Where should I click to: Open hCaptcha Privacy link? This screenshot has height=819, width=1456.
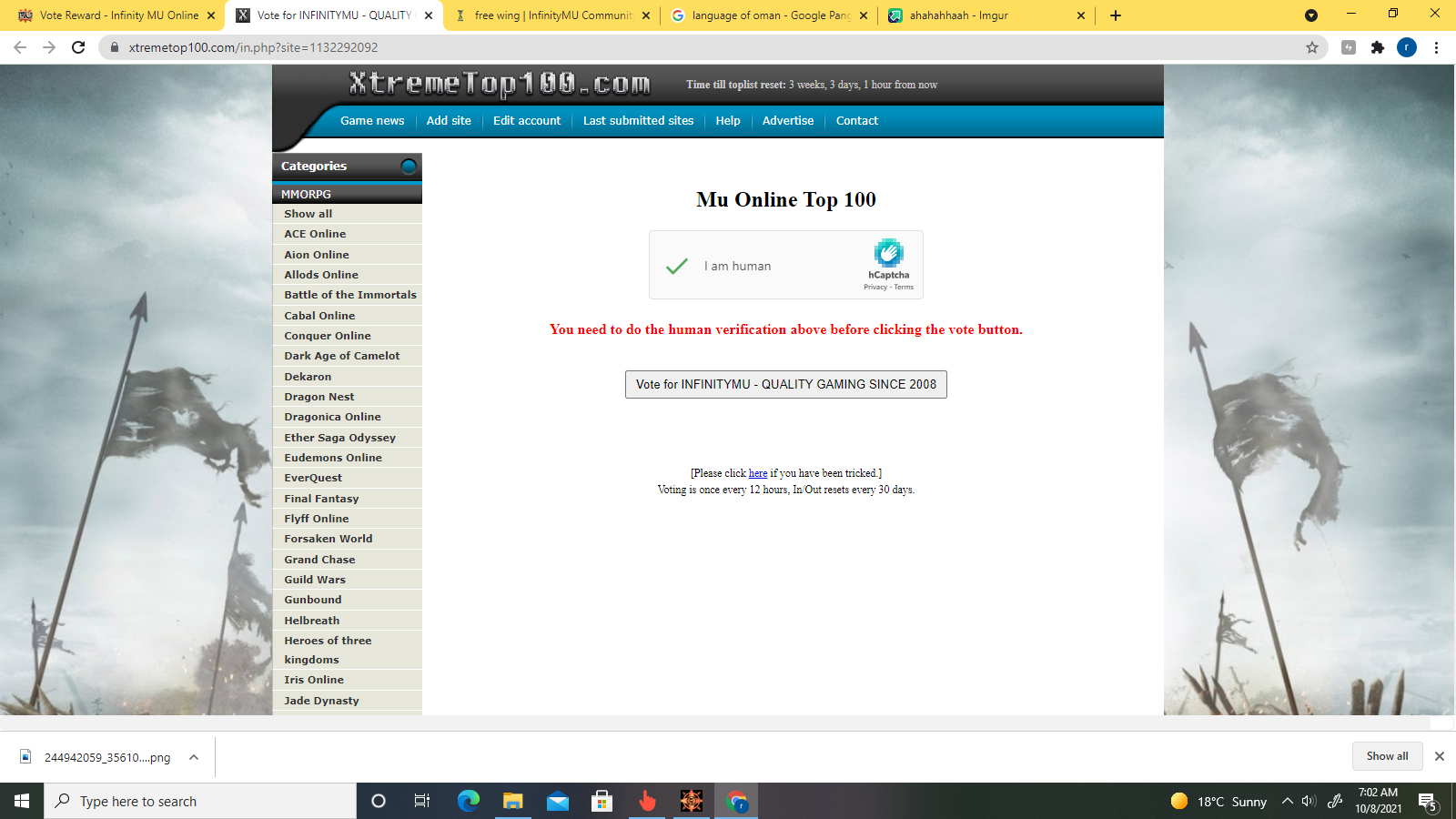pyautogui.click(x=875, y=288)
